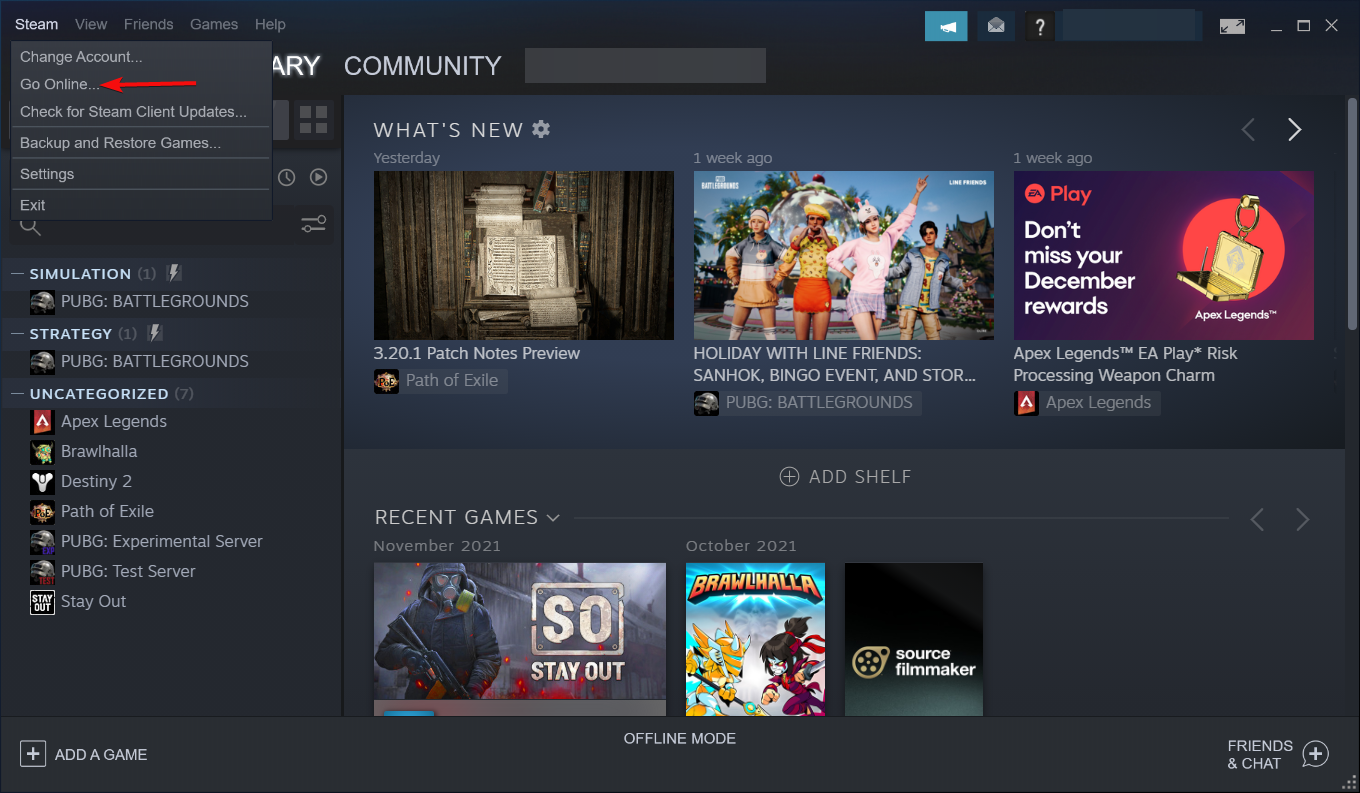Image resolution: width=1360 pixels, height=793 pixels.
Task: Open What's New gear settings
Action: (541, 129)
